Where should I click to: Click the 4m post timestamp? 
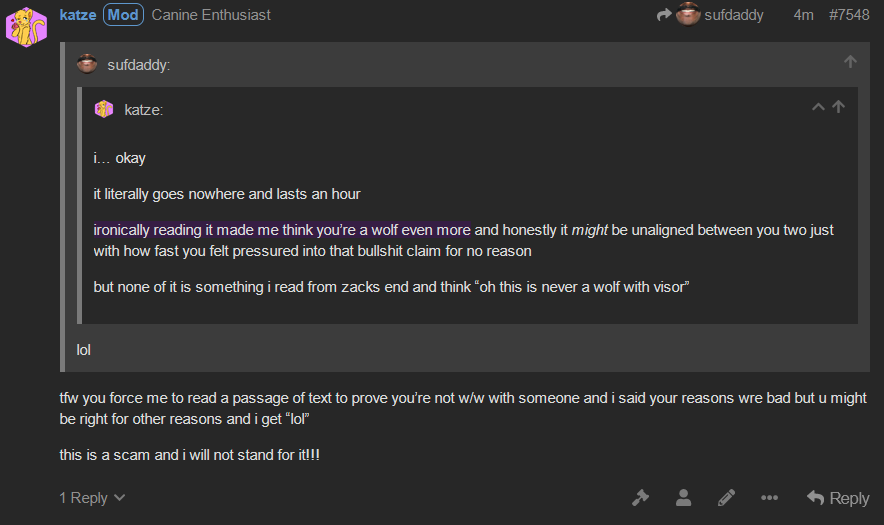click(x=803, y=15)
